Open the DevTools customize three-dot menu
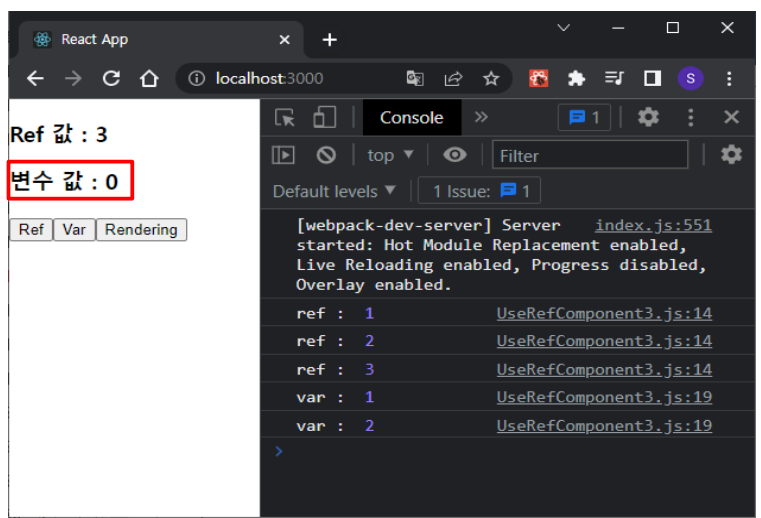 691,117
